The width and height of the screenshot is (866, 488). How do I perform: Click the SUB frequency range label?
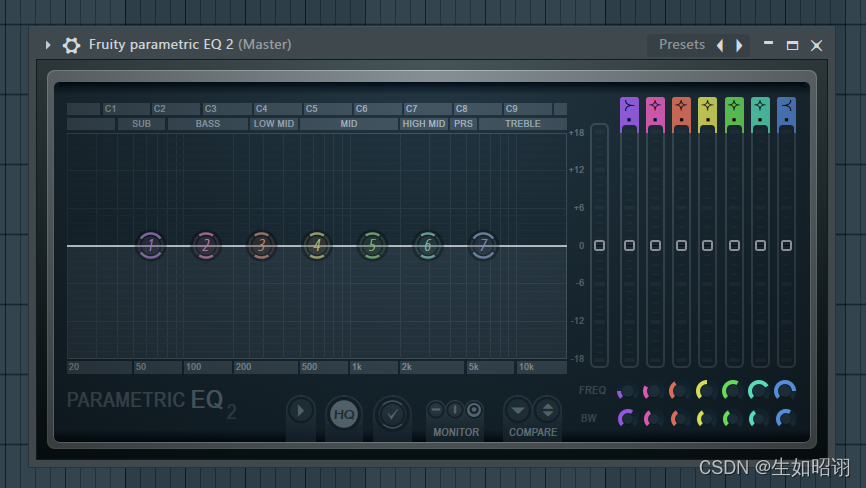point(141,124)
